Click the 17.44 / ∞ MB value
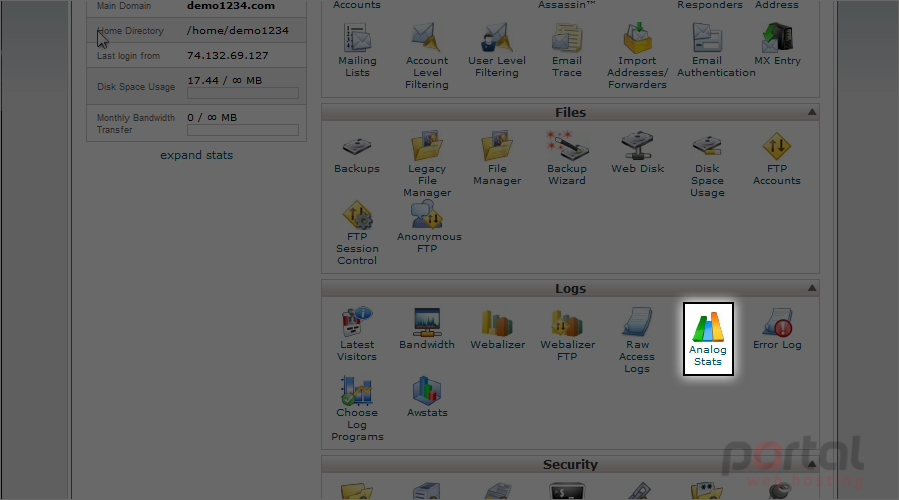 pos(225,80)
